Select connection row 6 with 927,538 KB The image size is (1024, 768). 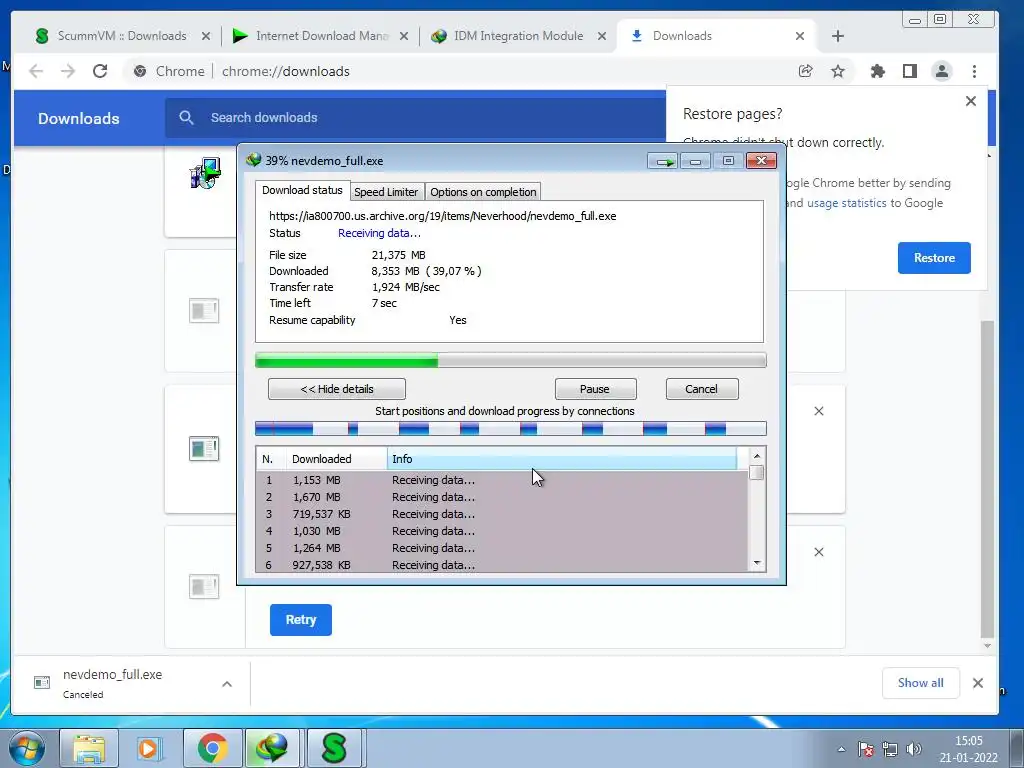[502, 565]
